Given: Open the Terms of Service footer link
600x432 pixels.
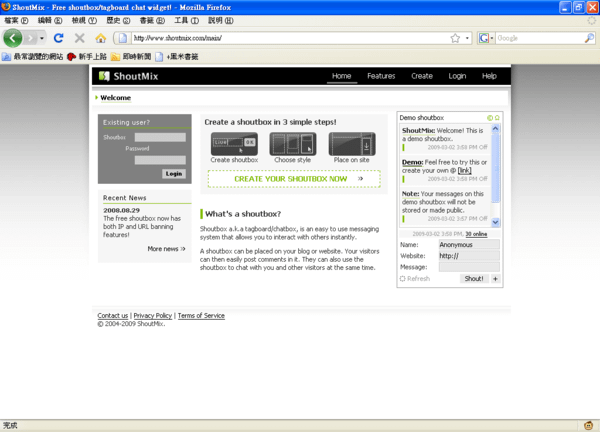Looking at the screenshot, I should (x=201, y=316).
